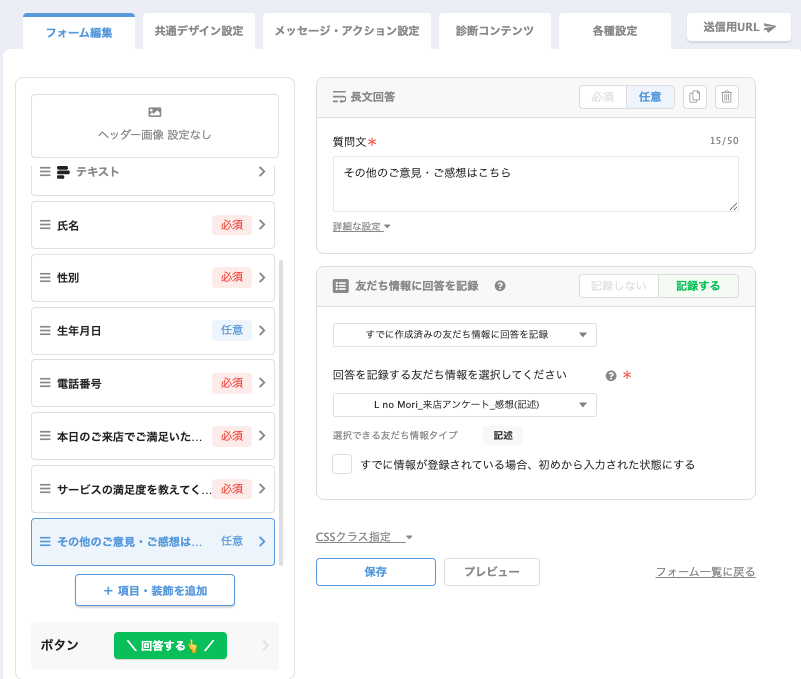This screenshot has height=679, width=801.
Task: Check the pre-filled registered information checkbox
Action: (x=342, y=464)
